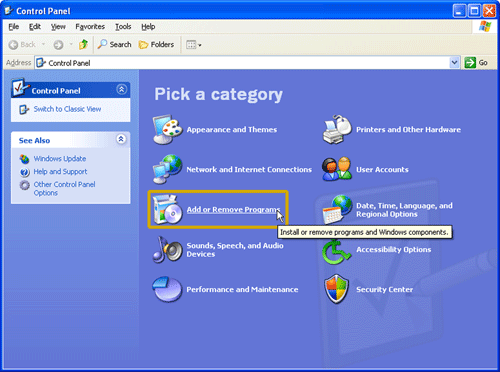Expand the Address bar dropdown arrow
The image size is (500, 372).
454,62
